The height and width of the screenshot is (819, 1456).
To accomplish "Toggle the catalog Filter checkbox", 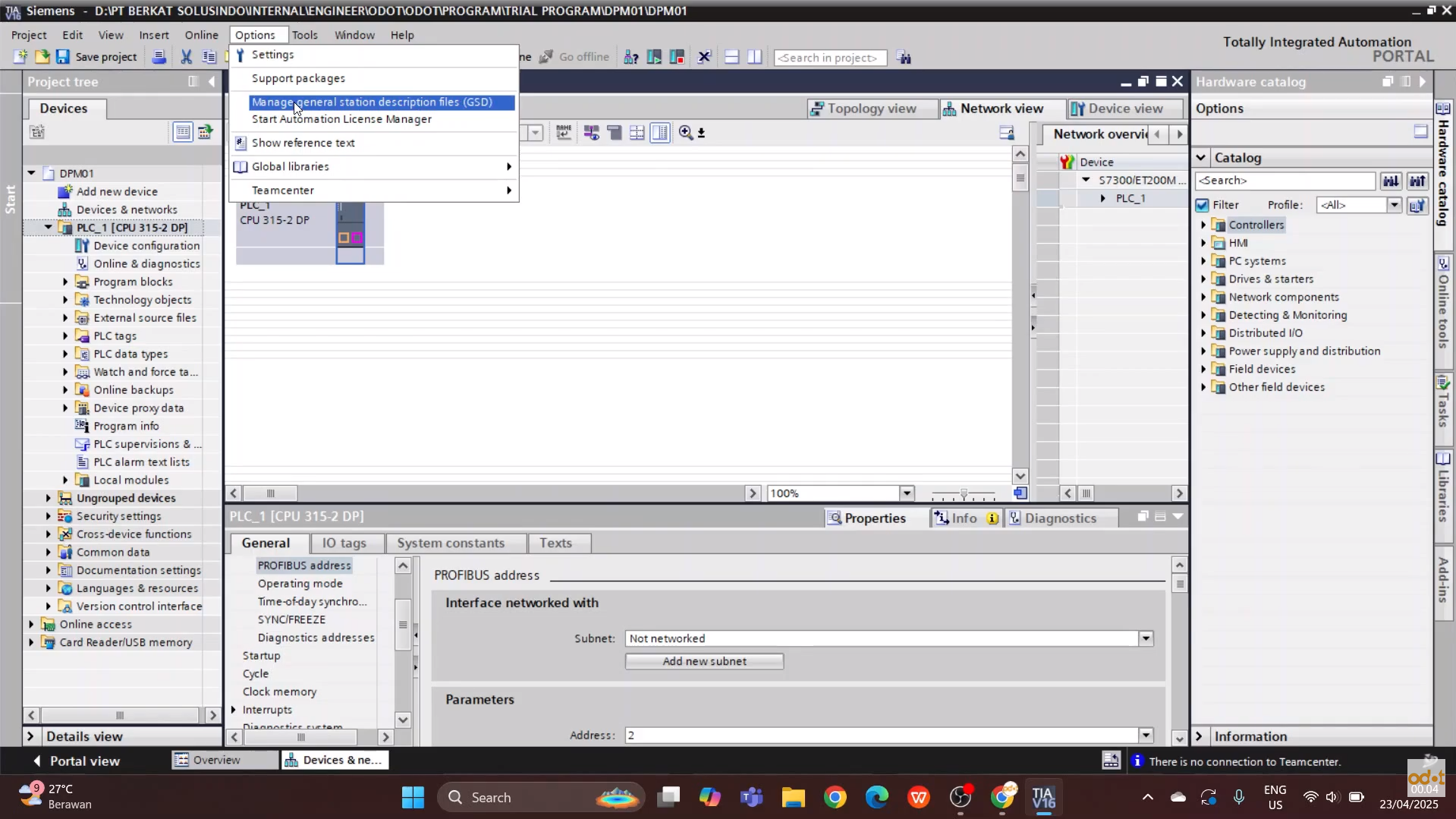I will coord(1202,205).
